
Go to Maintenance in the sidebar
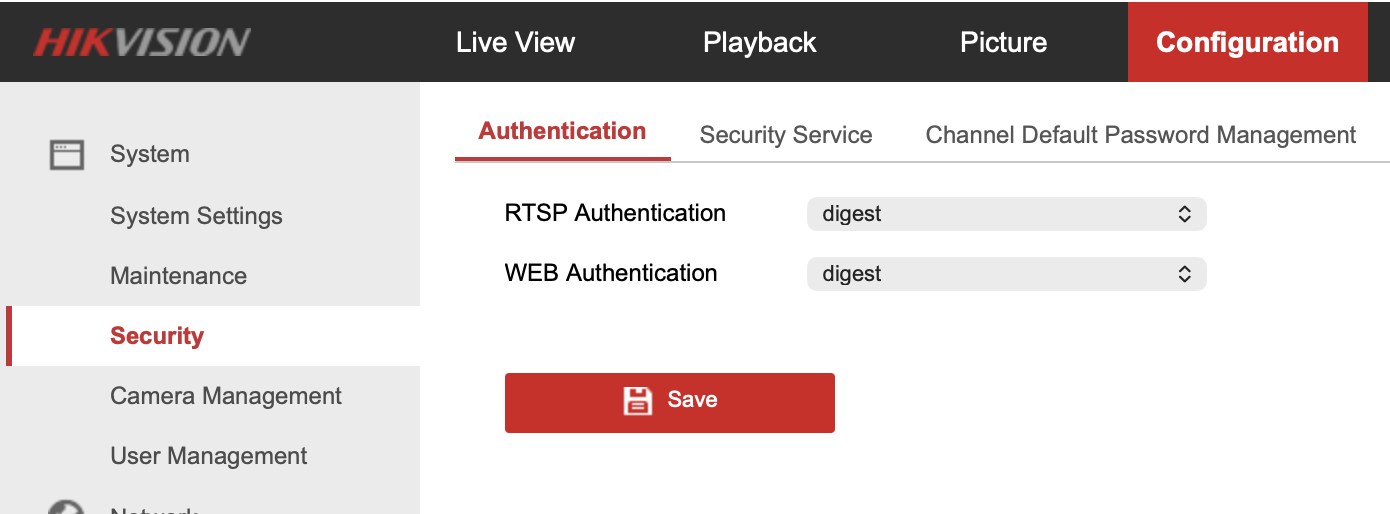[178, 276]
